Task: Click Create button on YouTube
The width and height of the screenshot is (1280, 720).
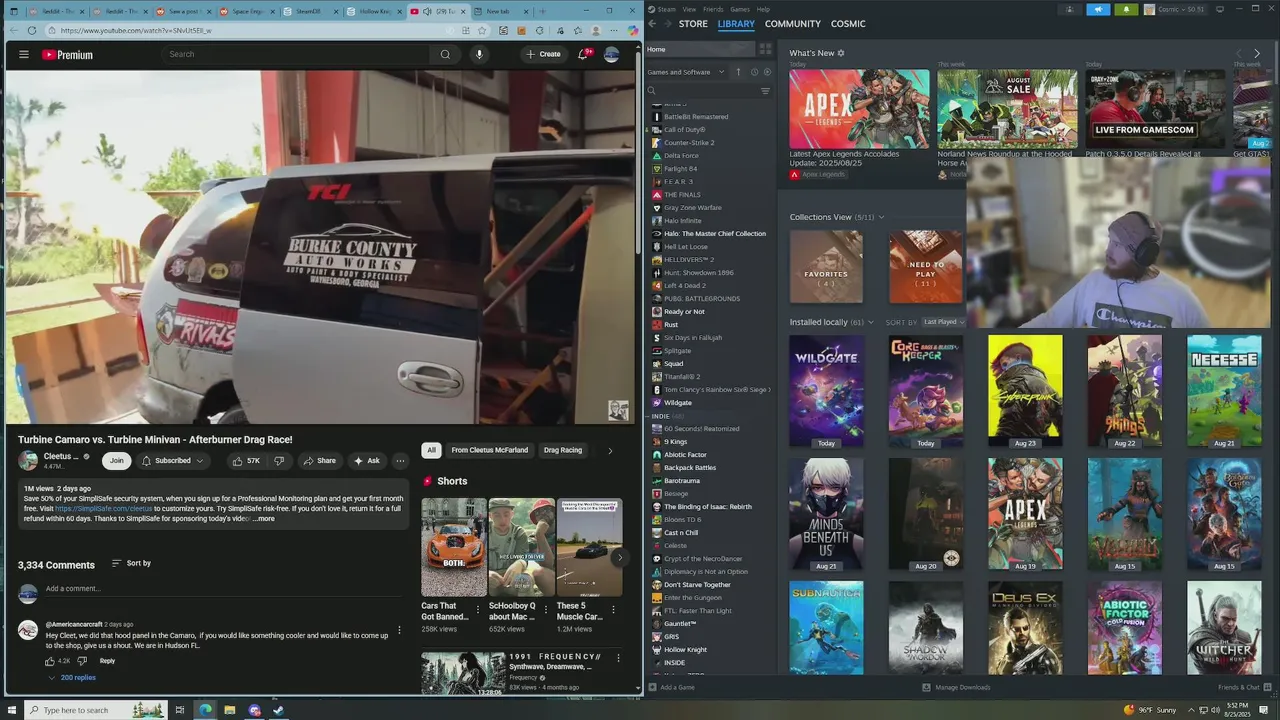Action: pos(543,54)
